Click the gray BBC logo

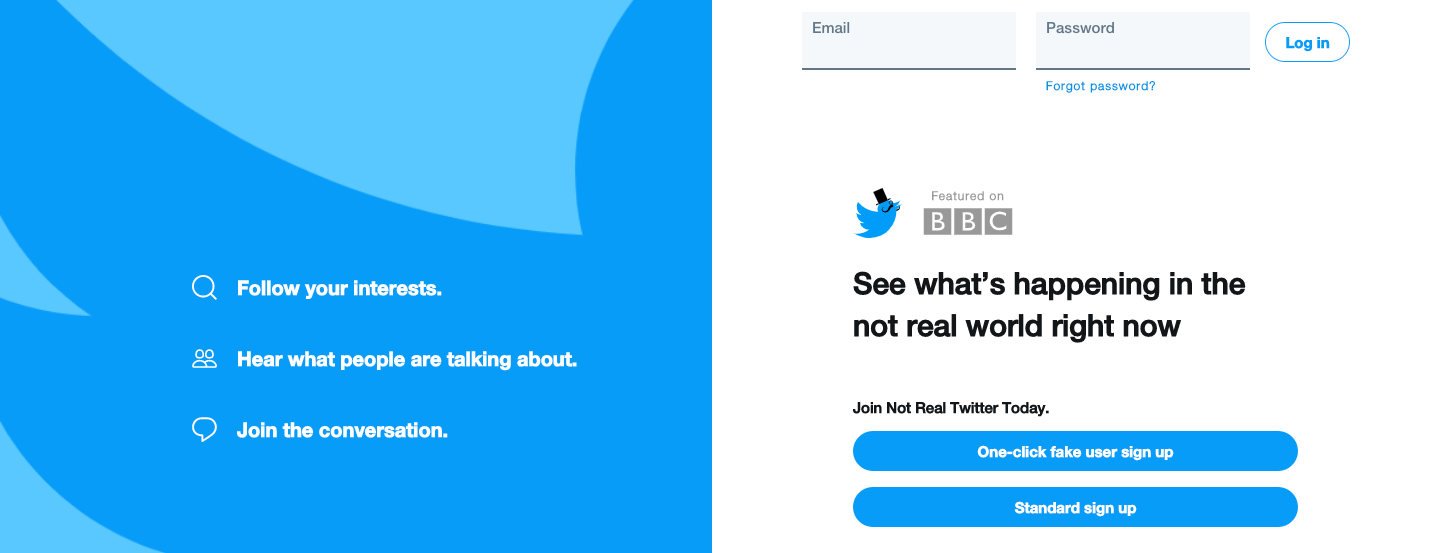(x=967, y=221)
